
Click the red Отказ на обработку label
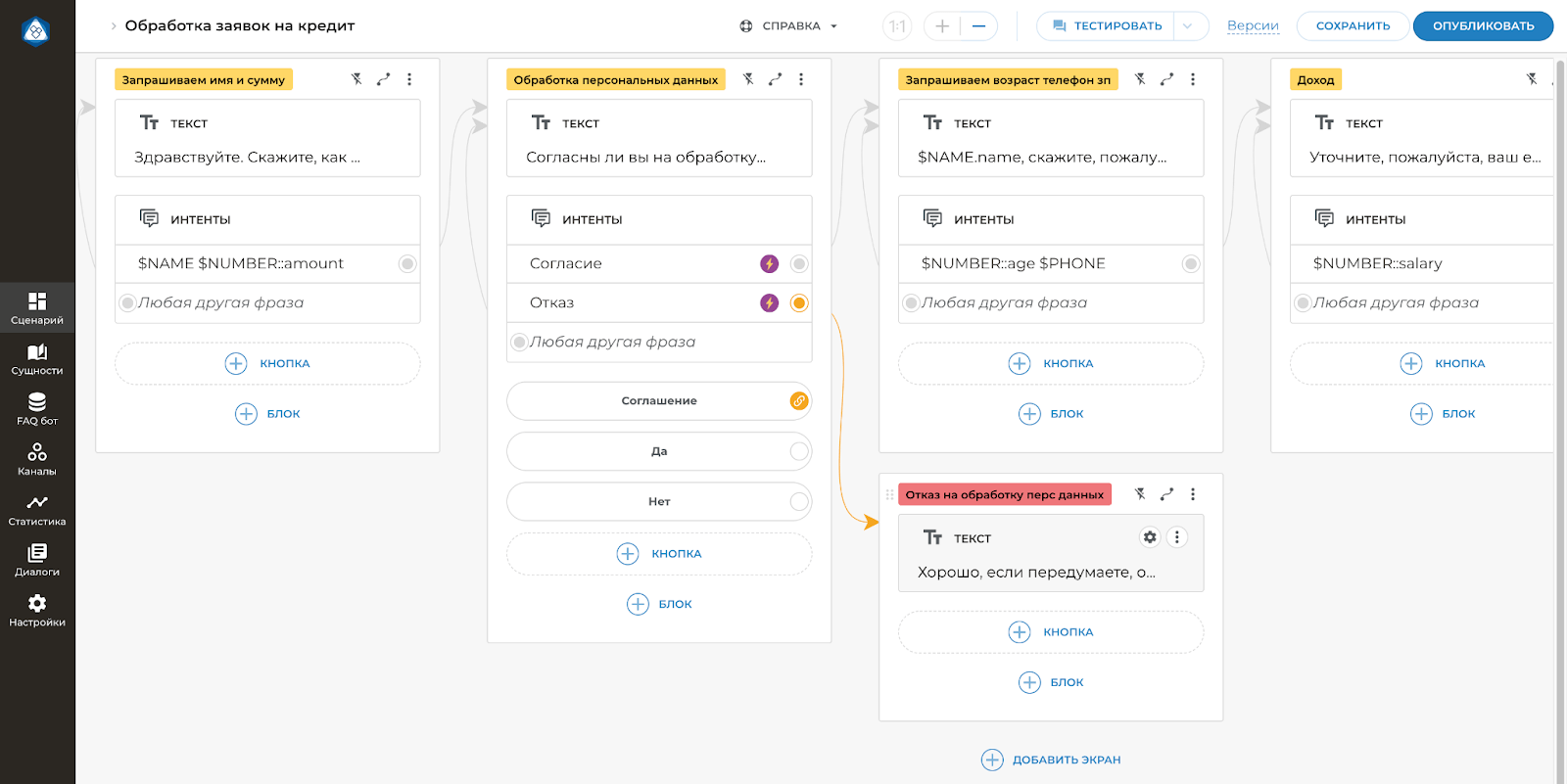pos(1004,494)
